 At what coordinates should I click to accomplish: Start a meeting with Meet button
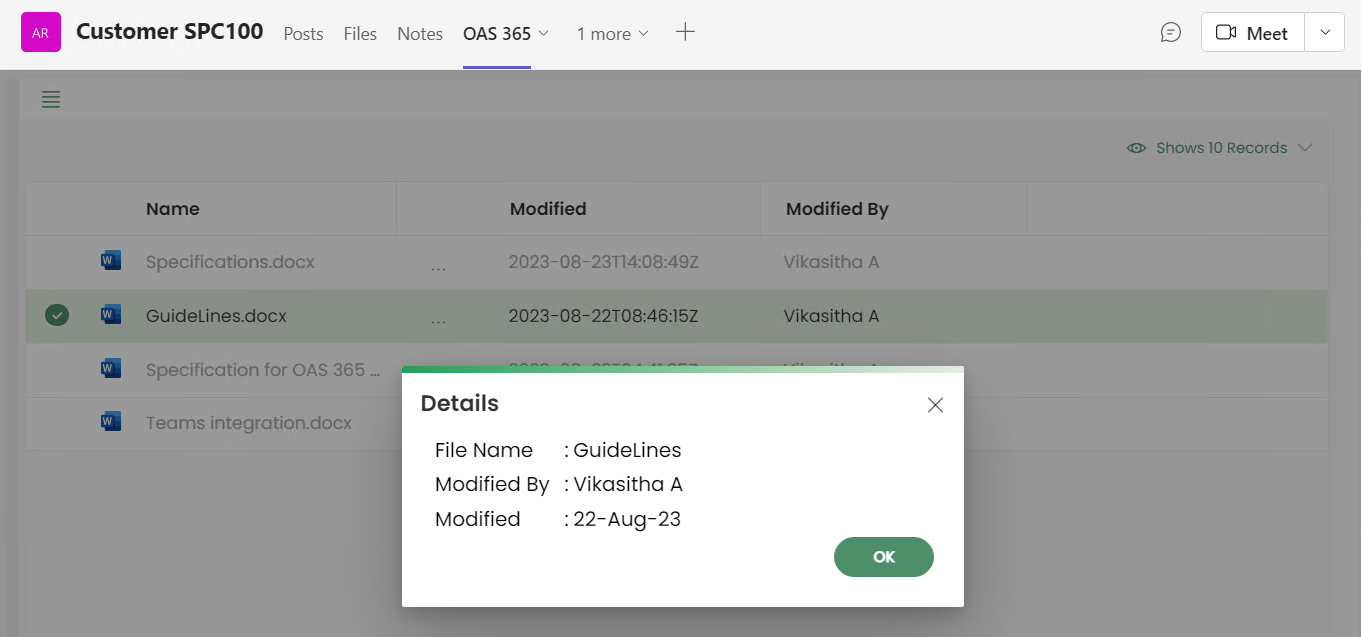click(1252, 33)
